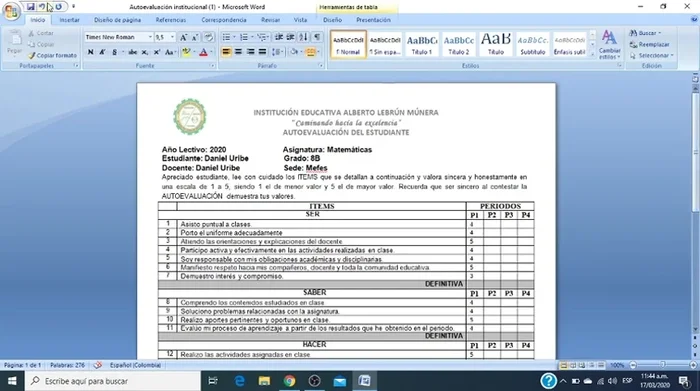The height and width of the screenshot is (391, 700).
Task: Click Palabras: 276 word count
Action: point(67,365)
